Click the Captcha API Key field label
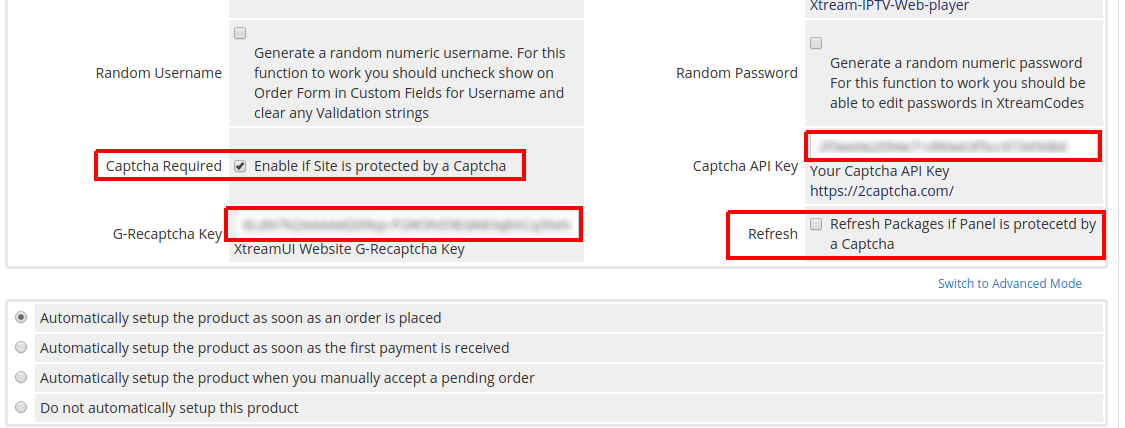 (x=745, y=166)
